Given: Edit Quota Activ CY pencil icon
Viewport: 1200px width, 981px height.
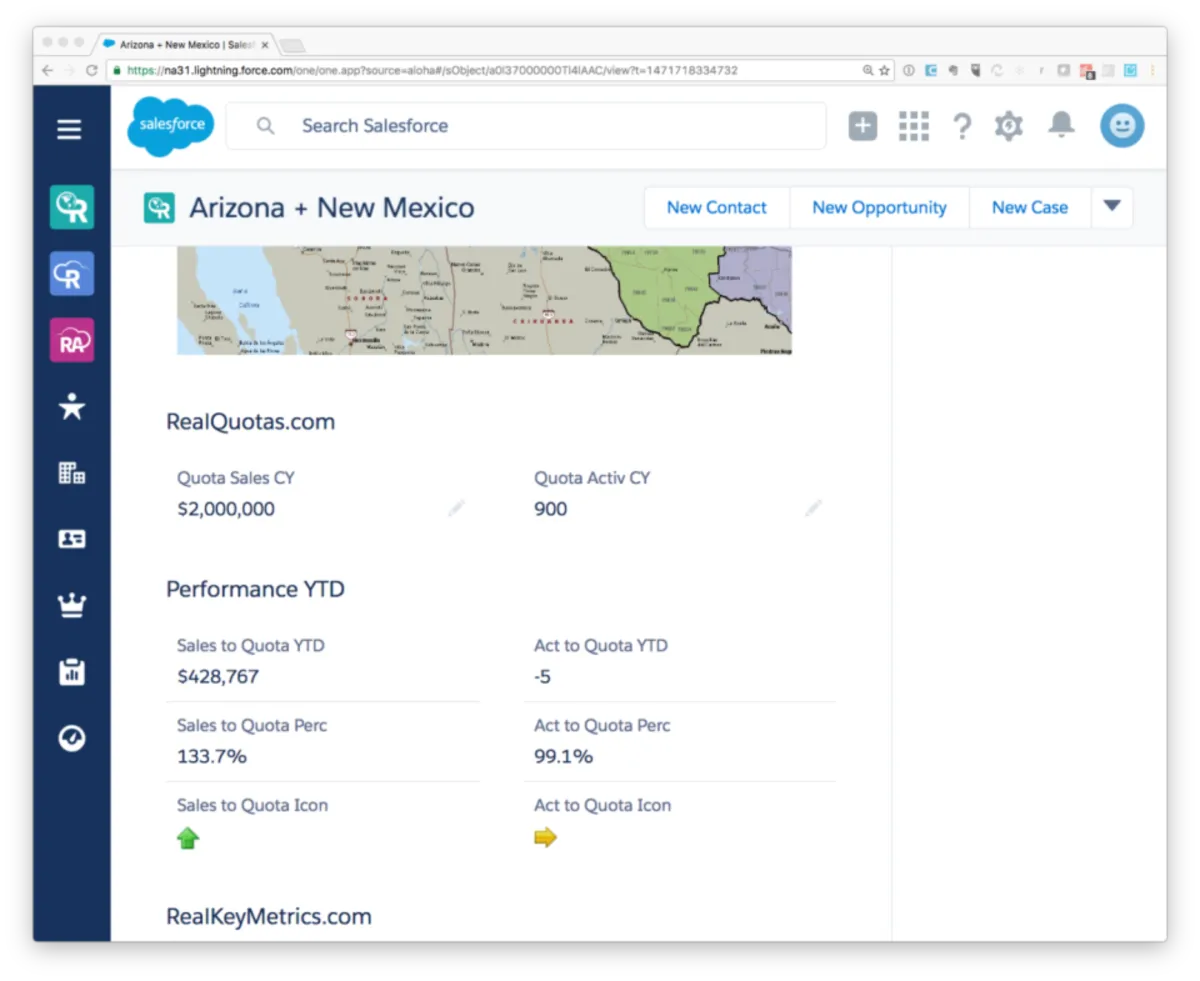Looking at the screenshot, I should 814,508.
